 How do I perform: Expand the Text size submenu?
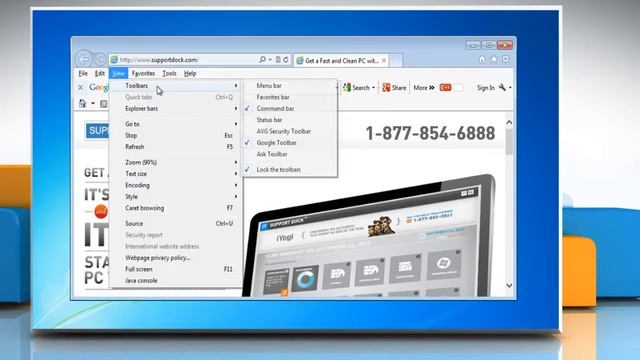[176, 174]
